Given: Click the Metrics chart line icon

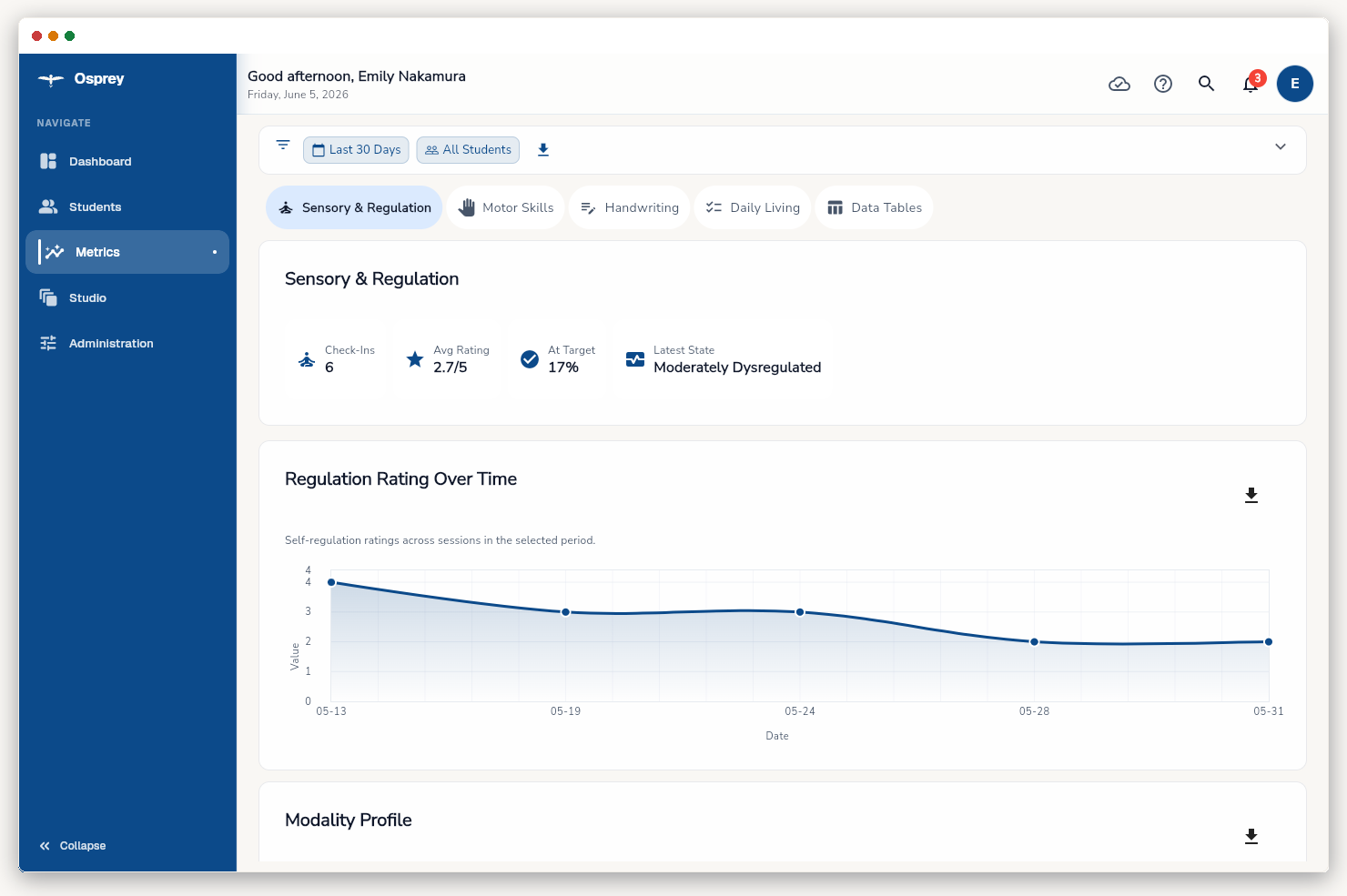Looking at the screenshot, I should tap(55, 252).
